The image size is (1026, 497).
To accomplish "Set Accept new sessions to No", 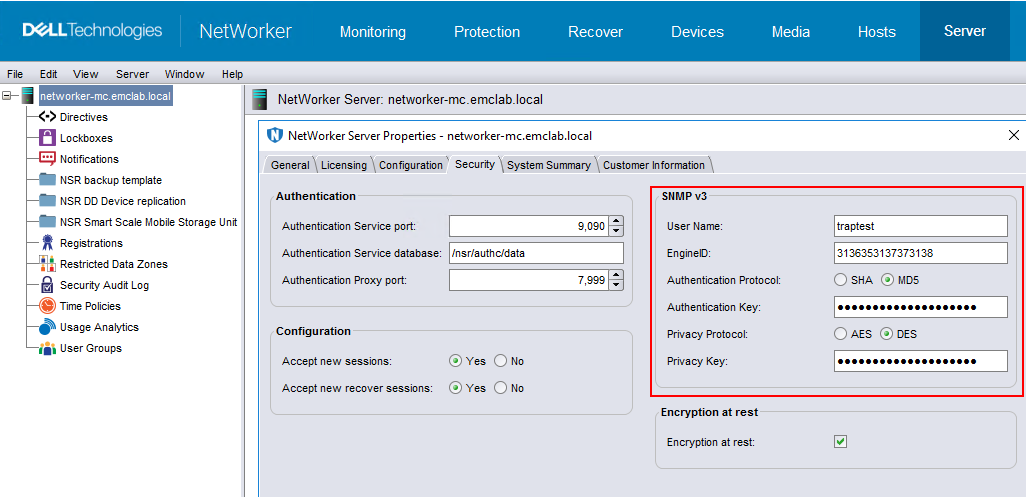I will point(501,361).
